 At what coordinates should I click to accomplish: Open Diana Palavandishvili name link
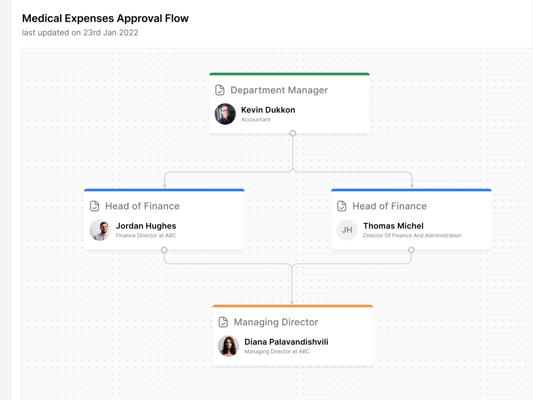tap(286, 342)
